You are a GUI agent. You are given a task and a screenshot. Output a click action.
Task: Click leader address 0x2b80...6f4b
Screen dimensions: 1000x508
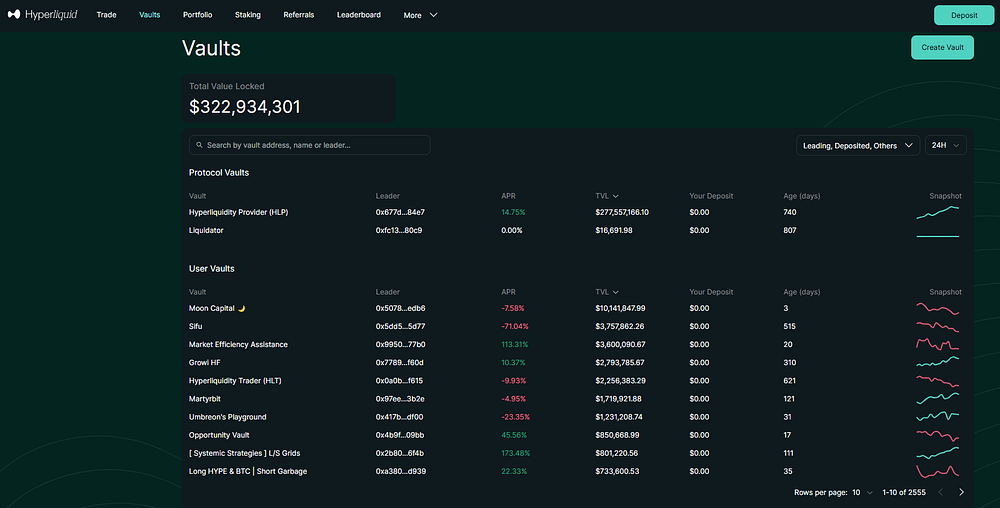point(399,453)
